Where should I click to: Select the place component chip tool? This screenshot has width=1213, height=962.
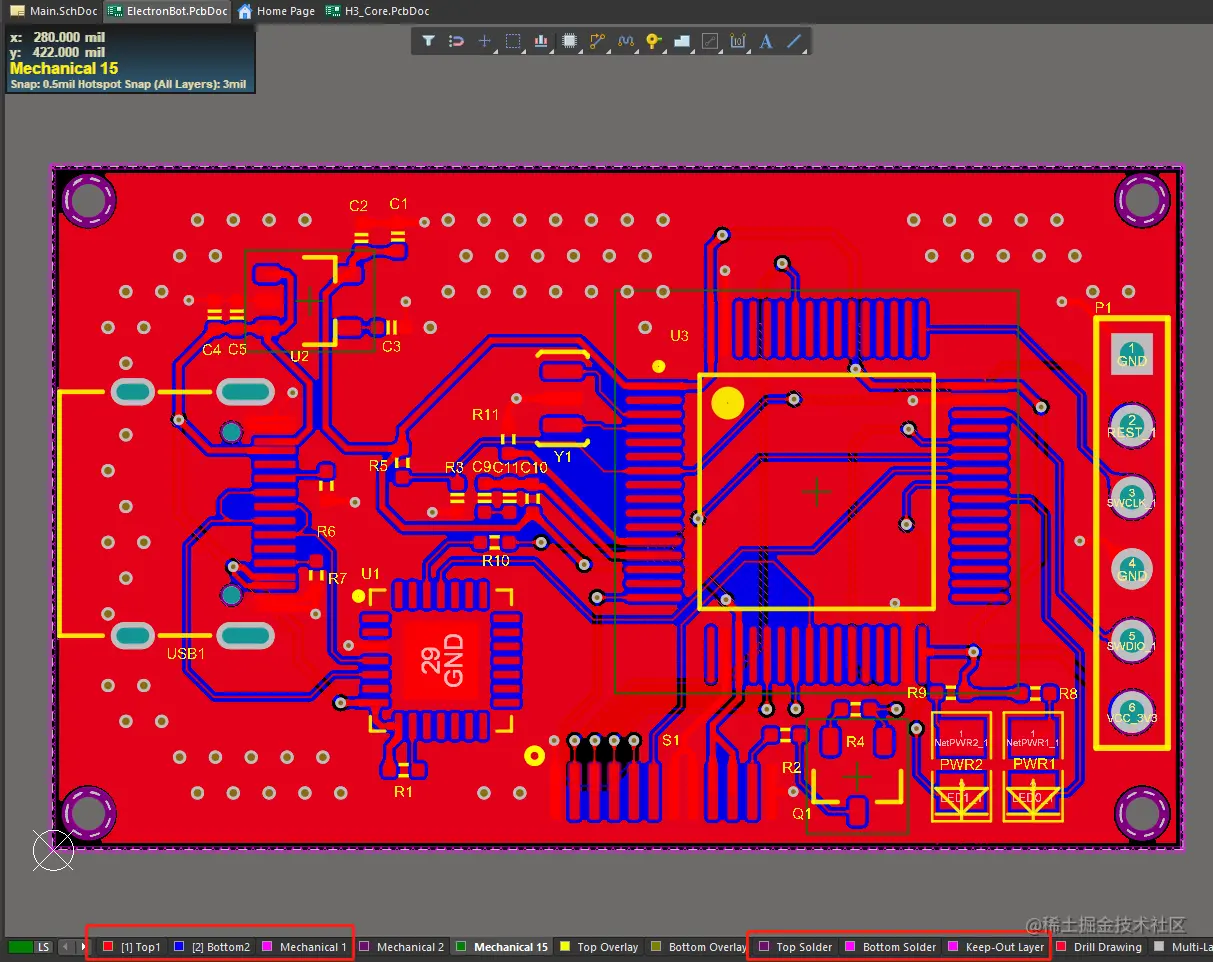[570, 41]
